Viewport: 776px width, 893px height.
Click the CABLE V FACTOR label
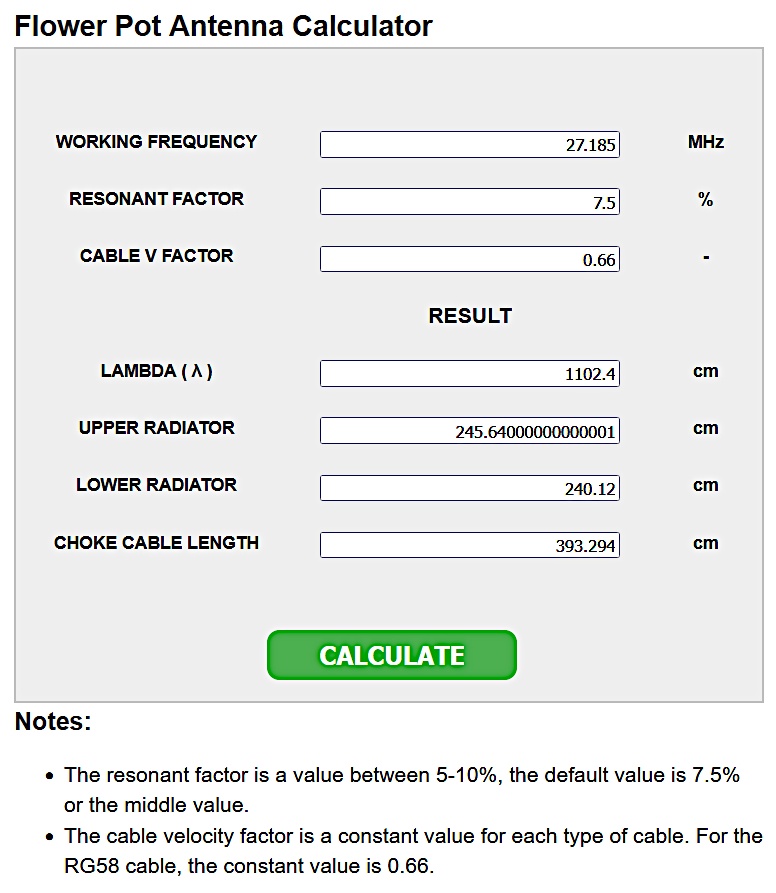[x=156, y=256]
